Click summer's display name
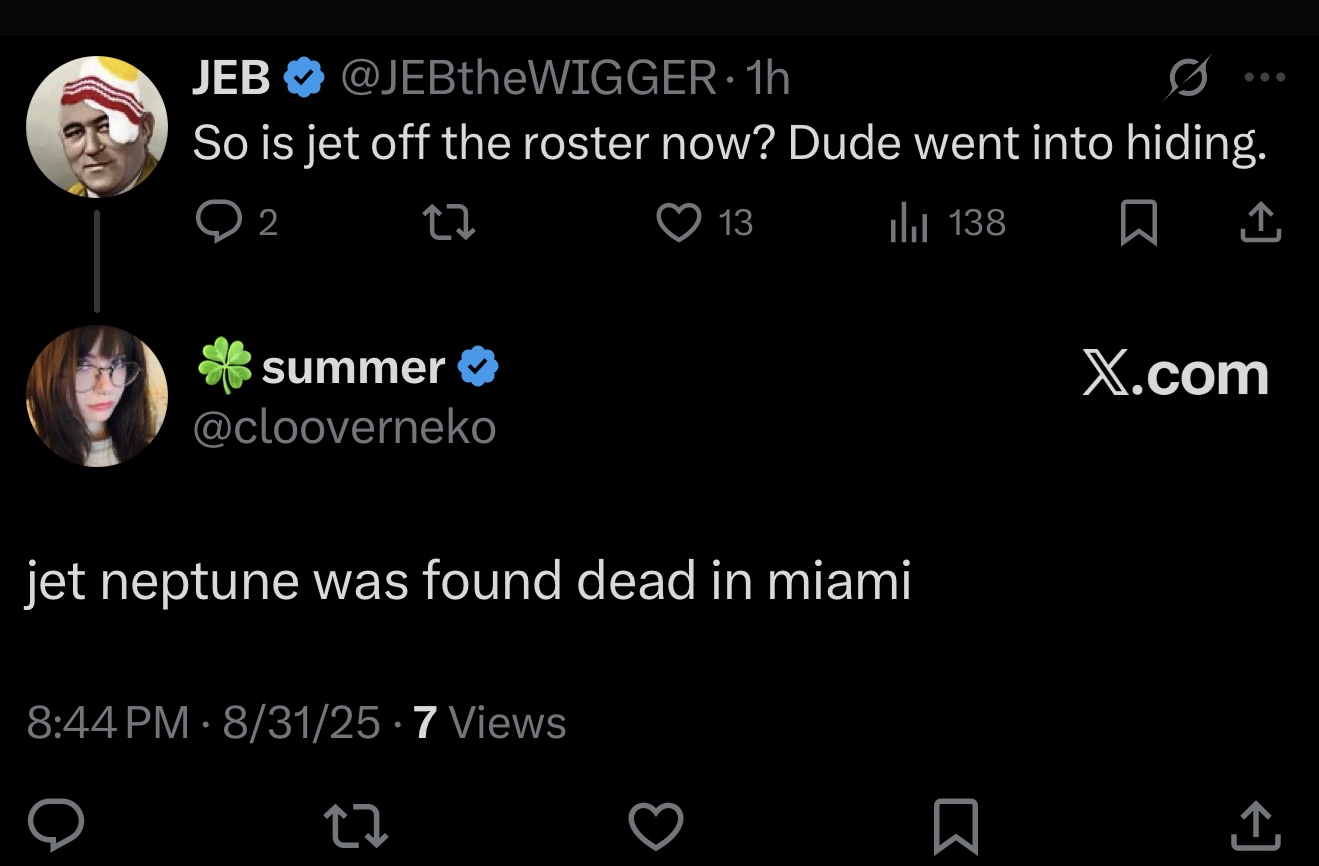The image size is (1319, 866). (352, 368)
